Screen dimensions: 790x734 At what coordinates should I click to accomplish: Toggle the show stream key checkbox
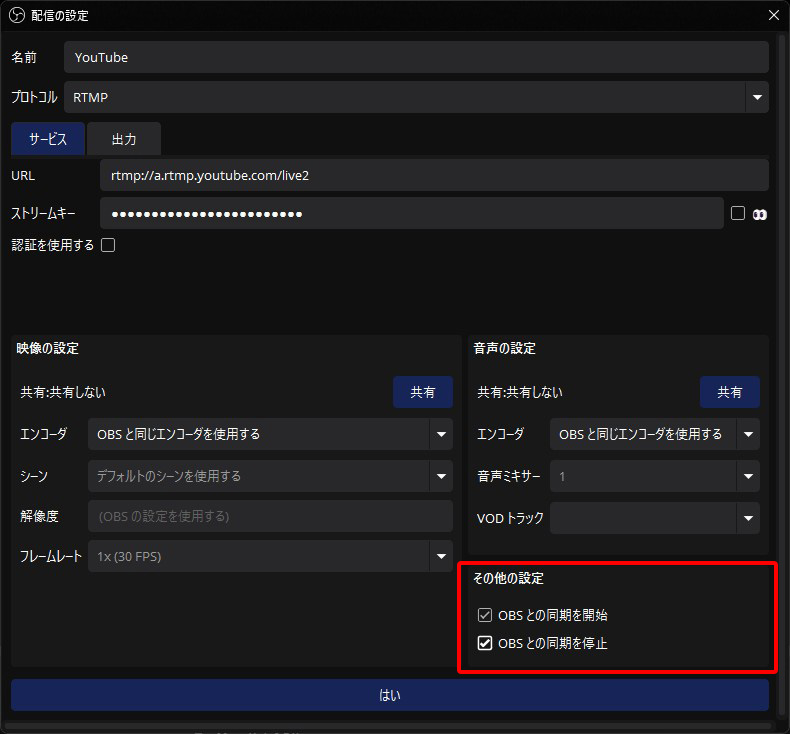click(x=738, y=214)
